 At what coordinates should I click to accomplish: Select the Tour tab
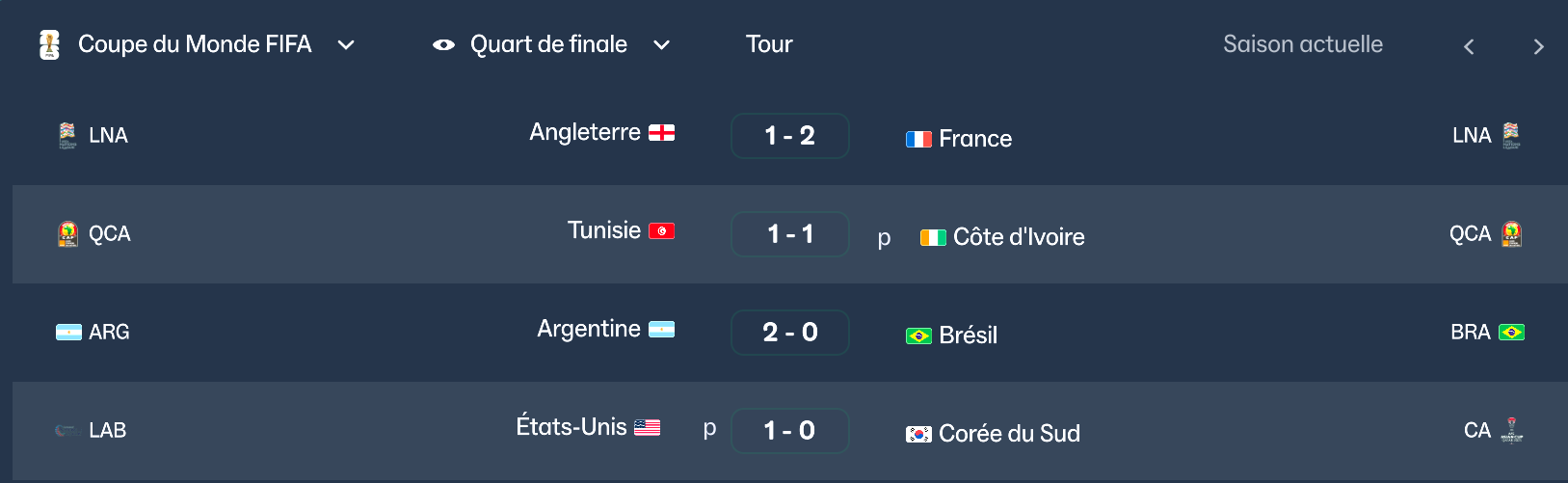coord(769,44)
